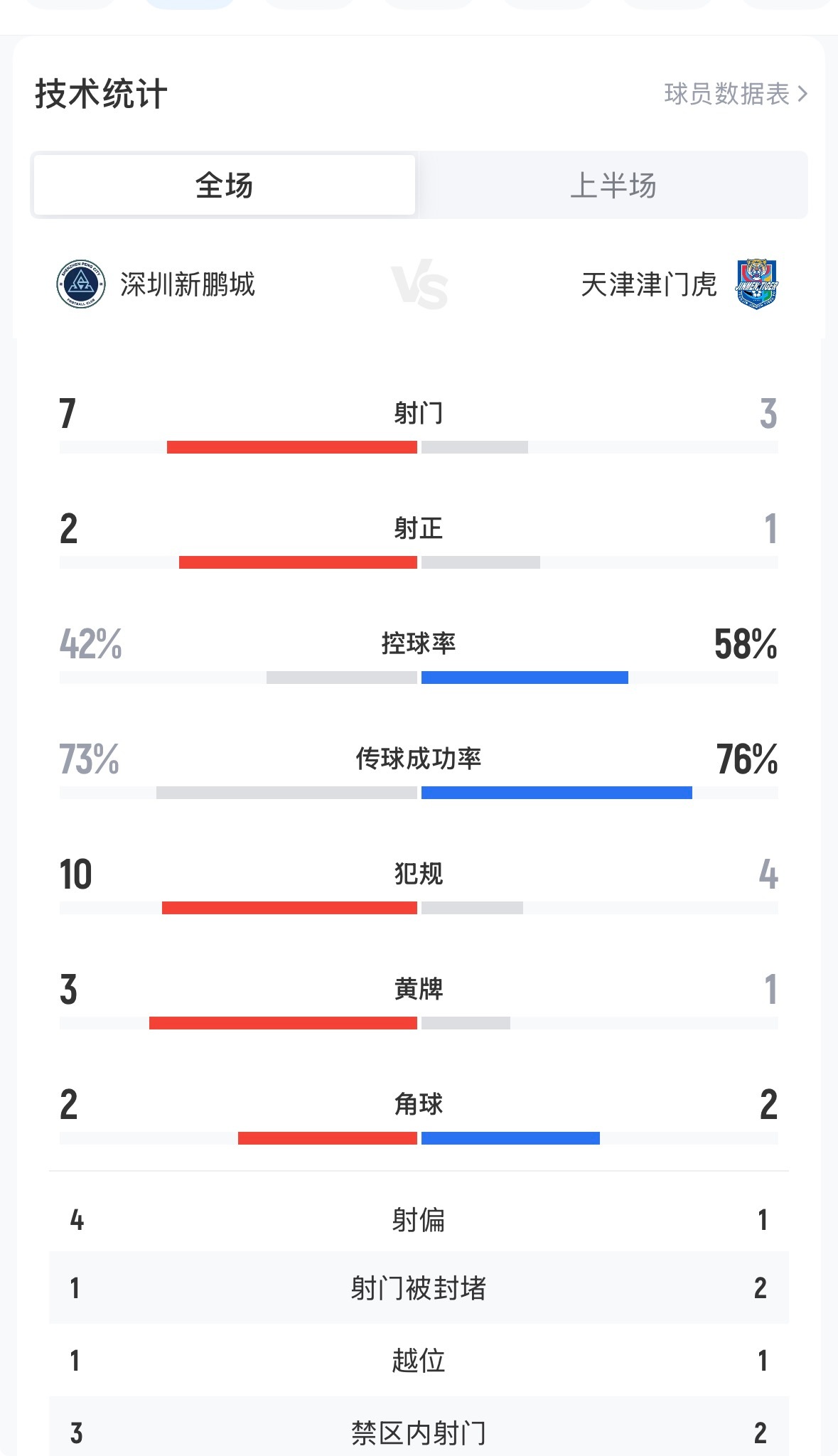838x1456 pixels.
Task: Open Tianjin Jinmen Tiger team crest
Action: [757, 284]
